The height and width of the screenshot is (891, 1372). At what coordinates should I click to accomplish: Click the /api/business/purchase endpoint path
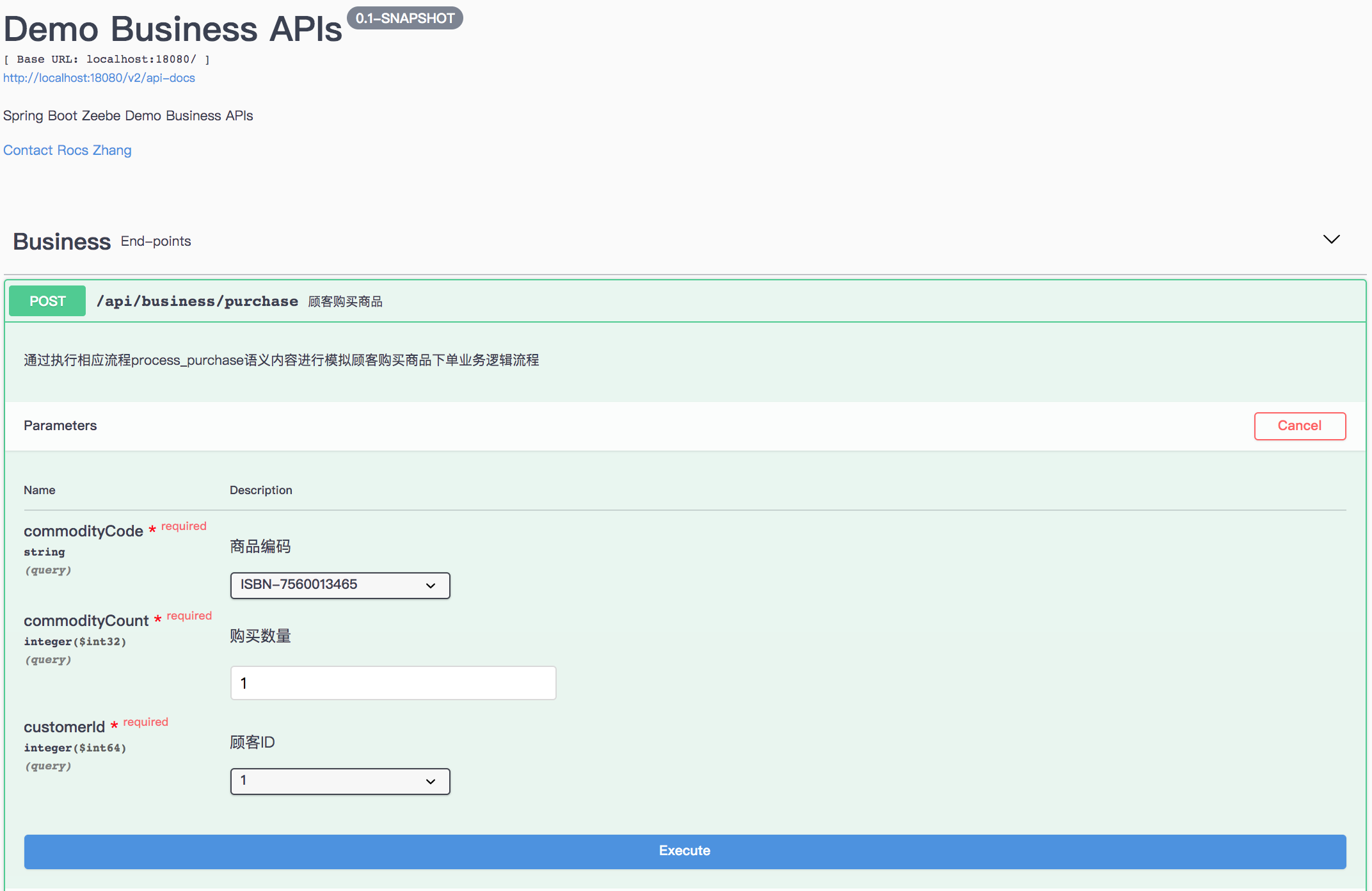[197, 301]
